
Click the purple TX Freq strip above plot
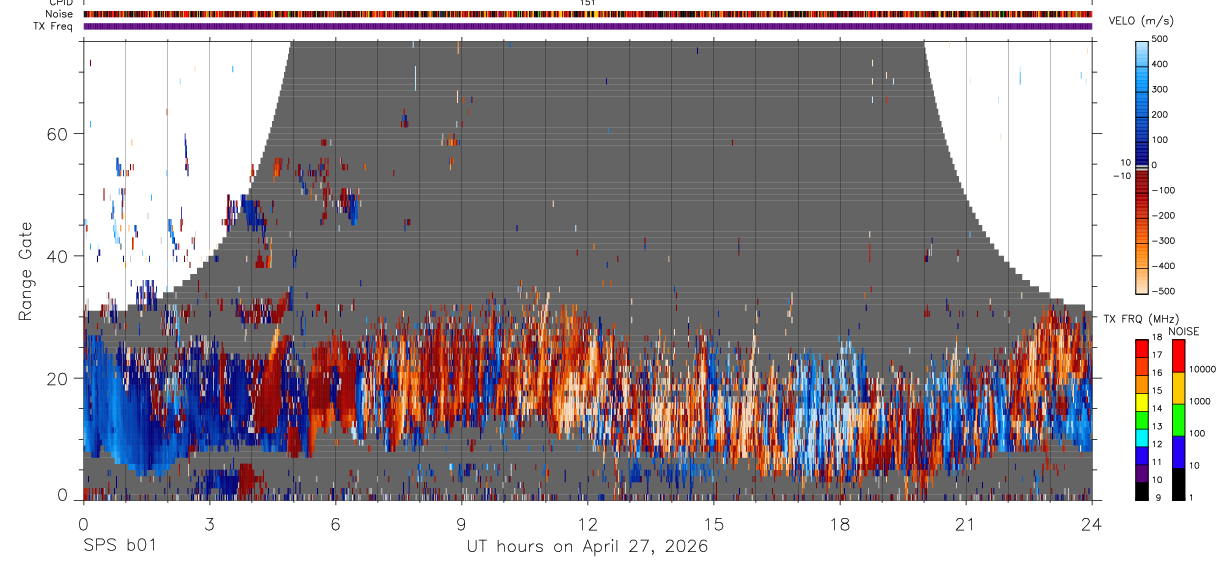(x=588, y=26)
